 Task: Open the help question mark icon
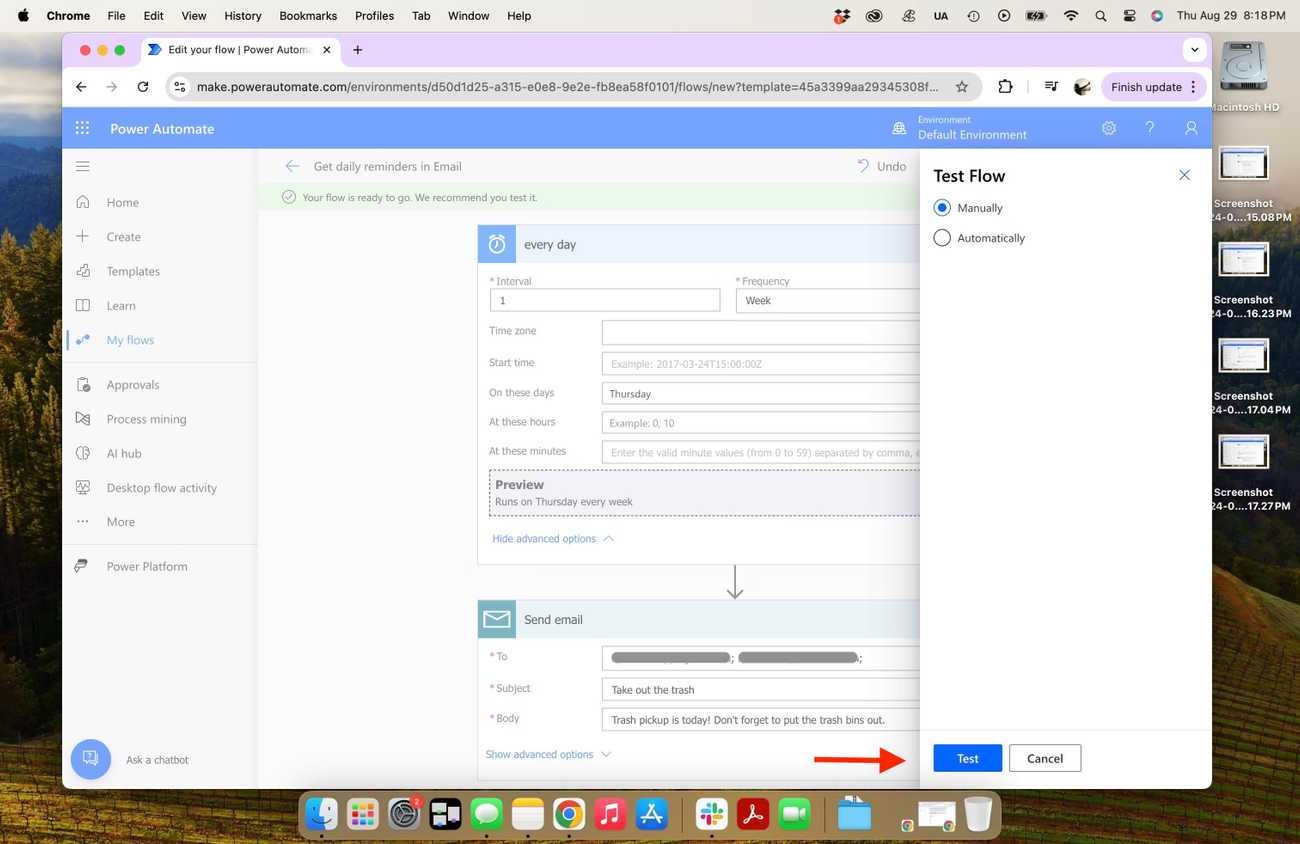1150,128
